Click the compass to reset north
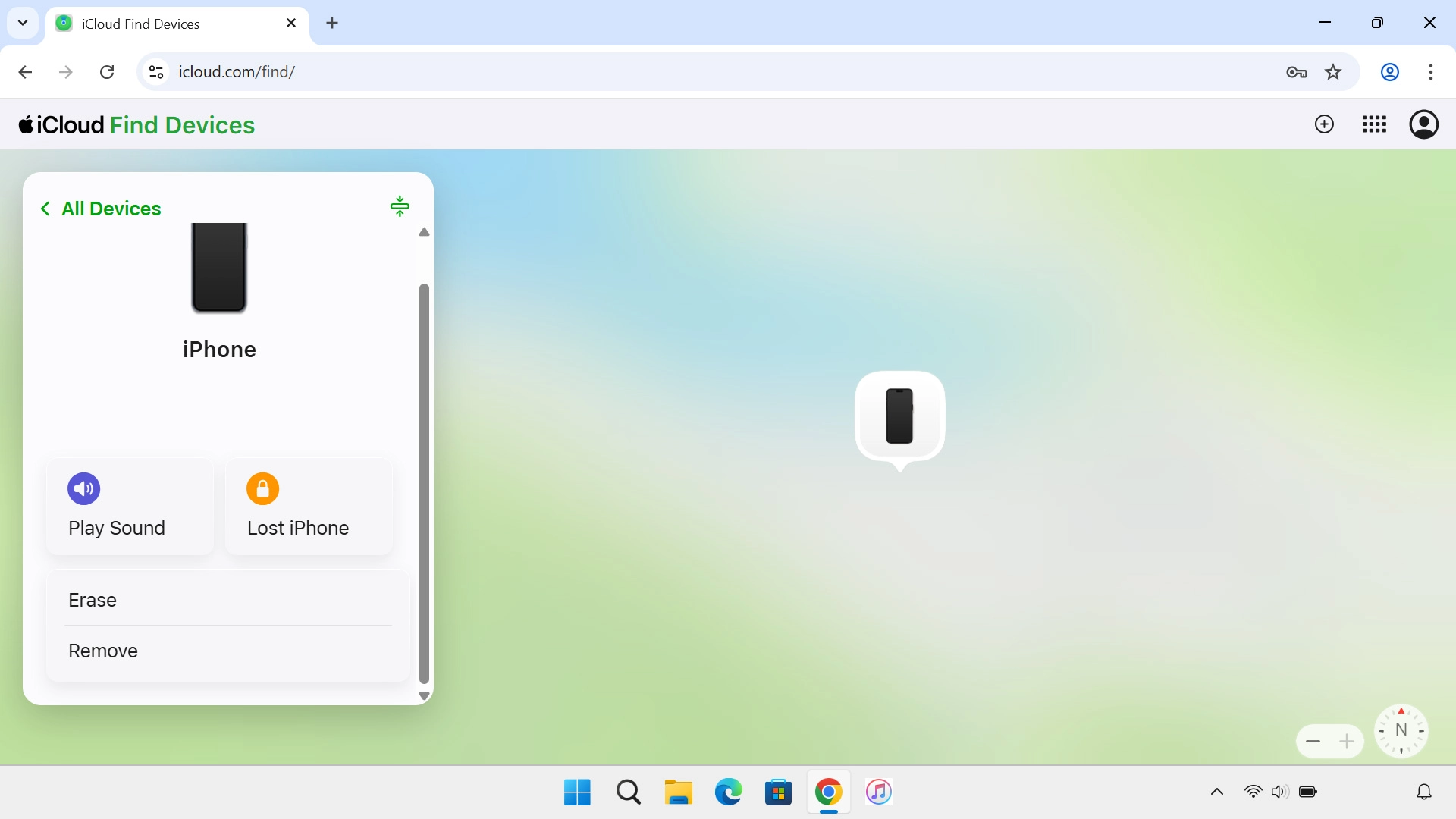This screenshot has width=1456, height=819. [1401, 730]
